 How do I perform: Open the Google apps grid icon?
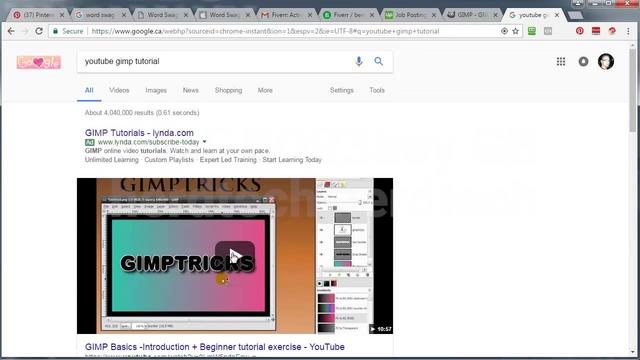click(561, 61)
